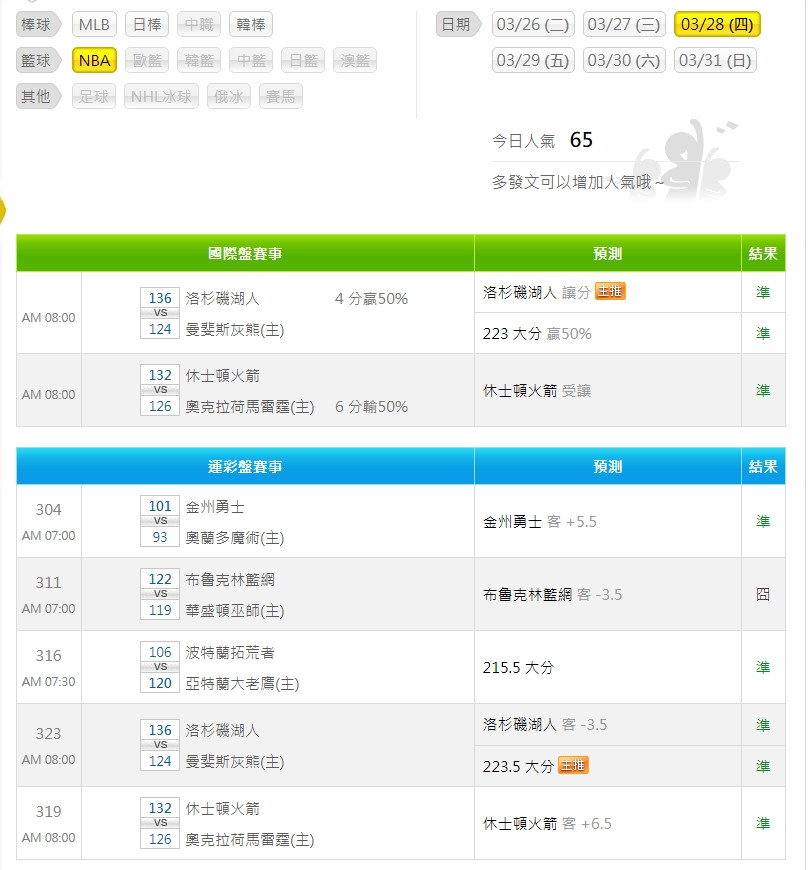Choose date 03/29 (五)
The width and height of the screenshot is (808, 870).
533,60
